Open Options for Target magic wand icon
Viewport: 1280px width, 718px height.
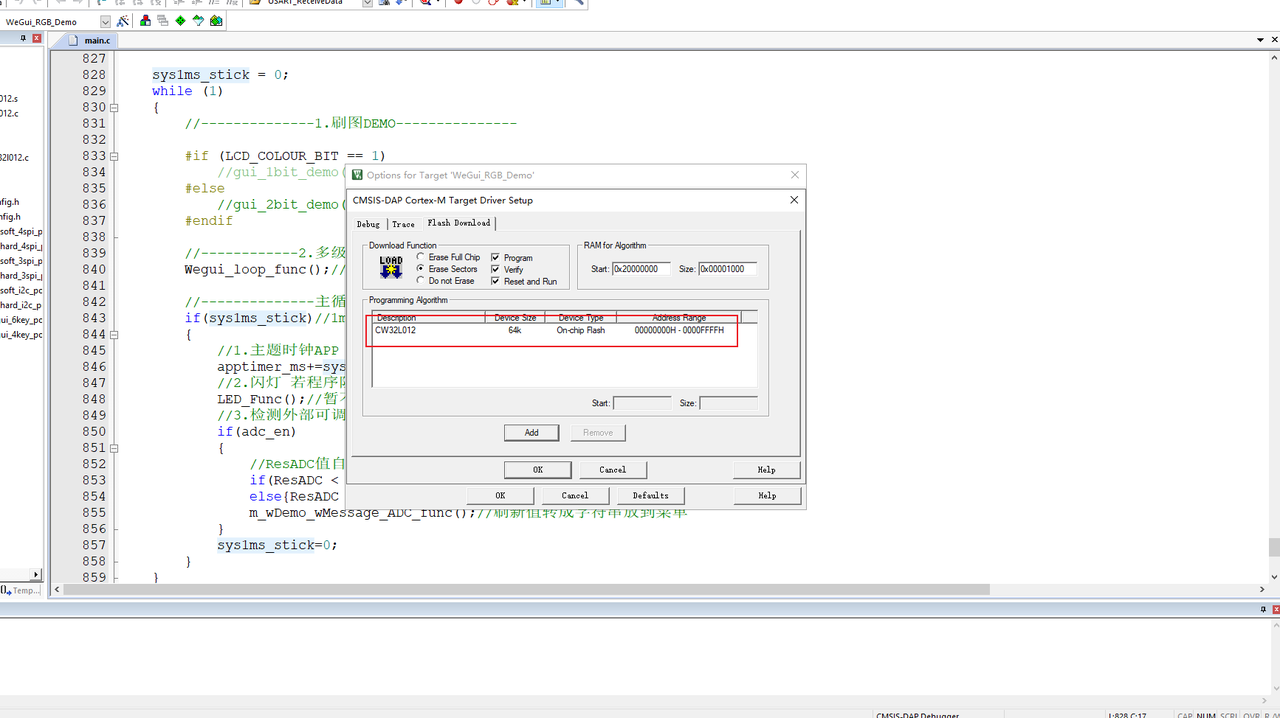pyautogui.click(x=123, y=21)
